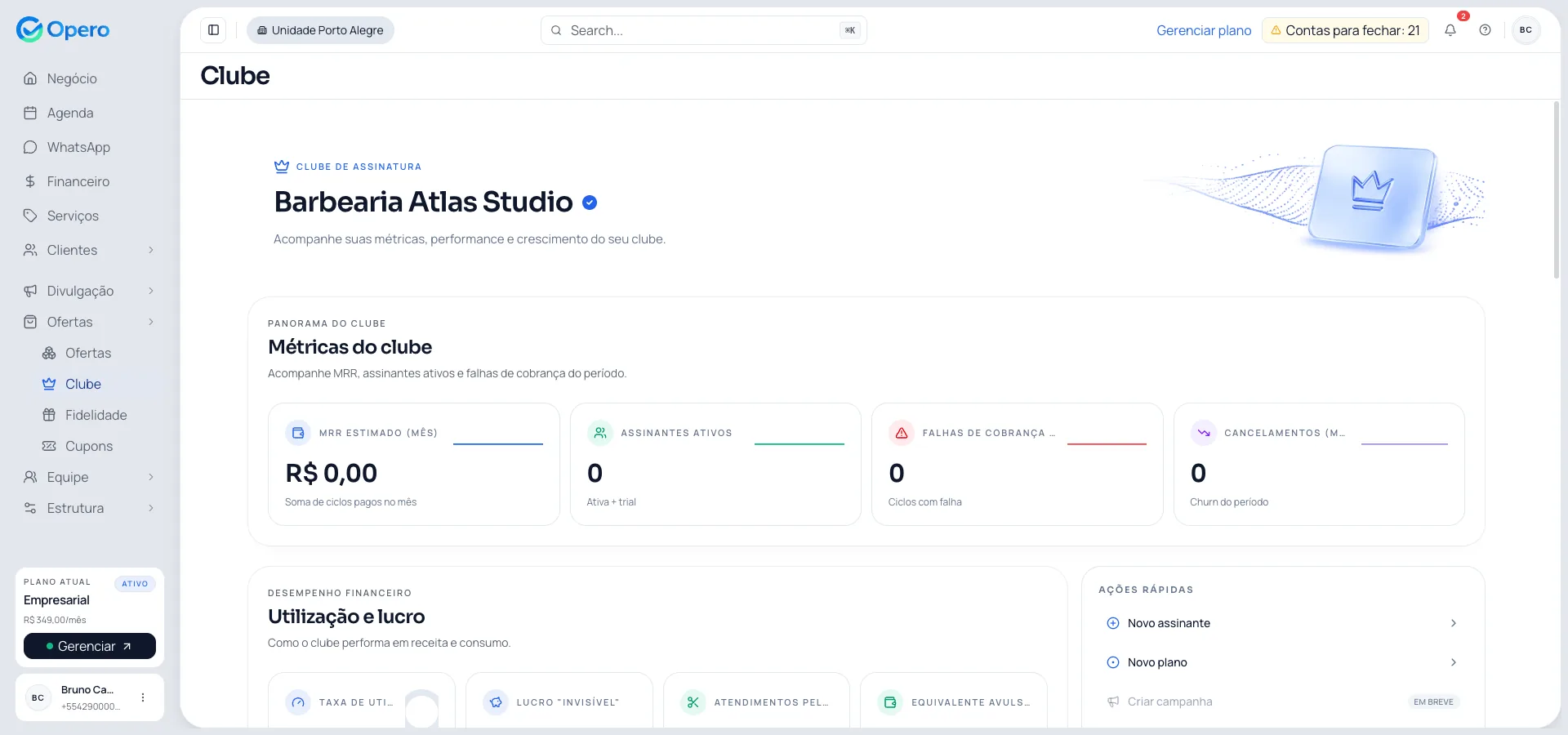Click Novo assinante quick action
Image resolution: width=1568 pixels, height=735 pixels.
tap(1283, 623)
